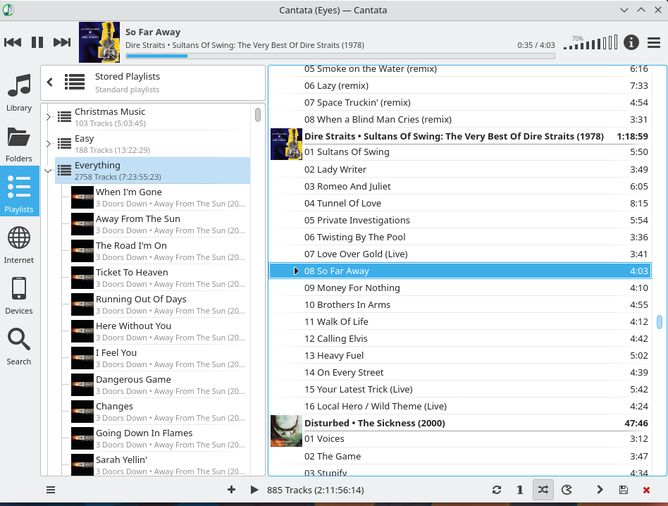Open the Internet view
Image resolution: width=668 pixels, height=506 pixels.
[19, 244]
